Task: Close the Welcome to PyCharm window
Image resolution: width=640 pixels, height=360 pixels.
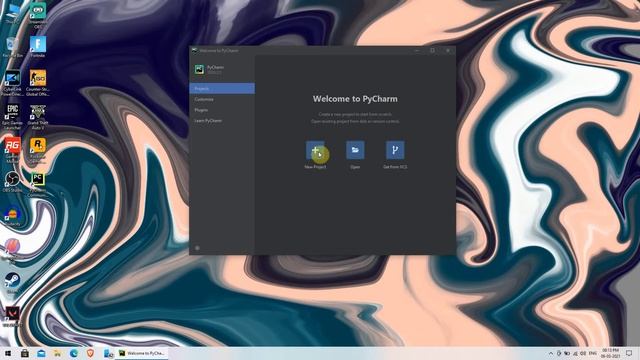Action: pyautogui.click(x=448, y=51)
